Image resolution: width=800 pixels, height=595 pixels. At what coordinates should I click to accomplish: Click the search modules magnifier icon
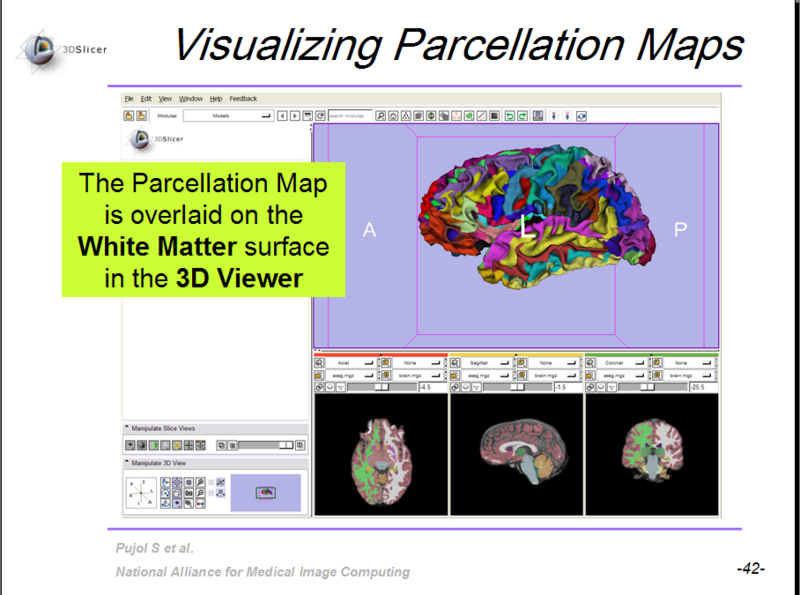point(381,116)
